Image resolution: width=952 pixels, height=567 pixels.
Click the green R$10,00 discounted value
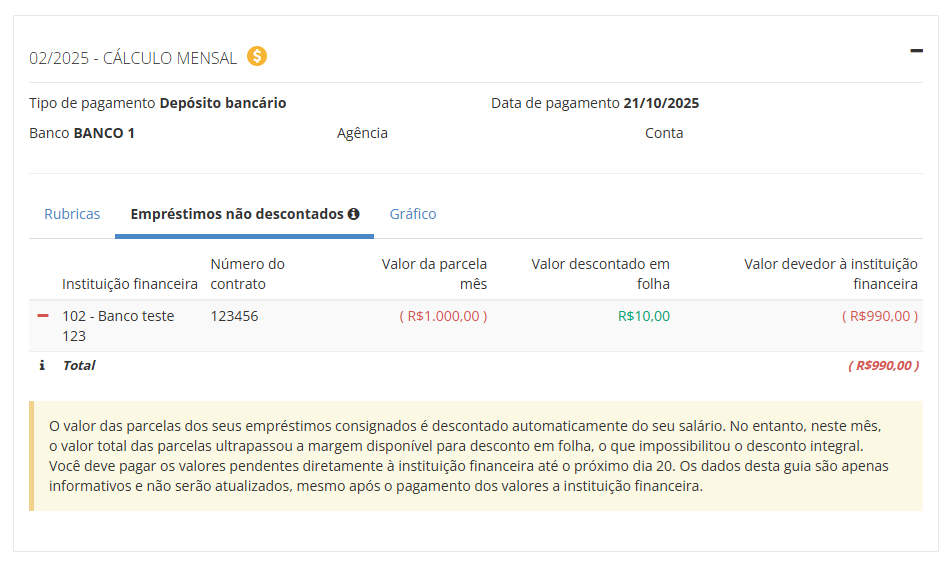(x=644, y=316)
